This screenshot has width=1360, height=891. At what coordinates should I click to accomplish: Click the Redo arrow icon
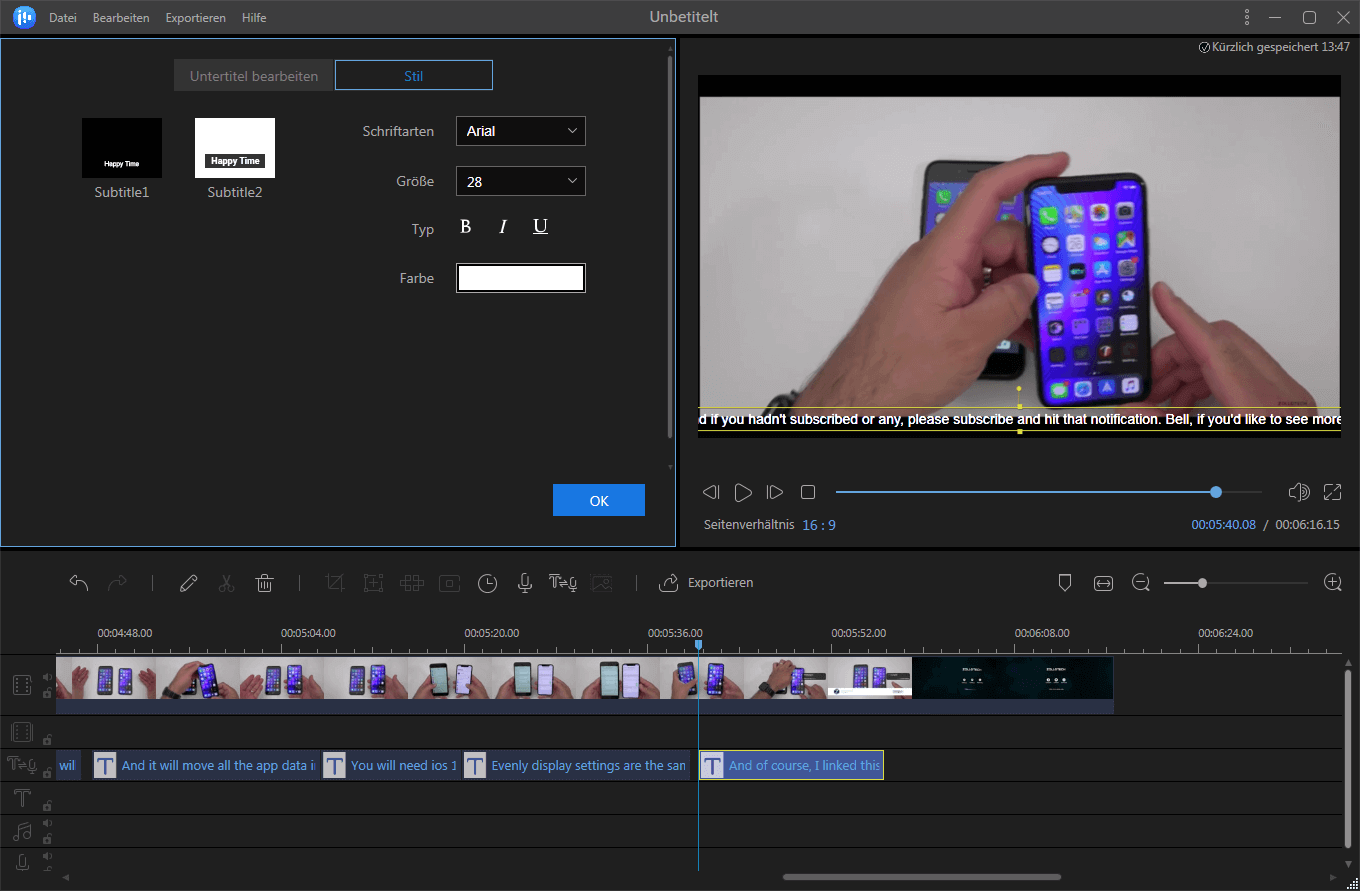tap(118, 582)
